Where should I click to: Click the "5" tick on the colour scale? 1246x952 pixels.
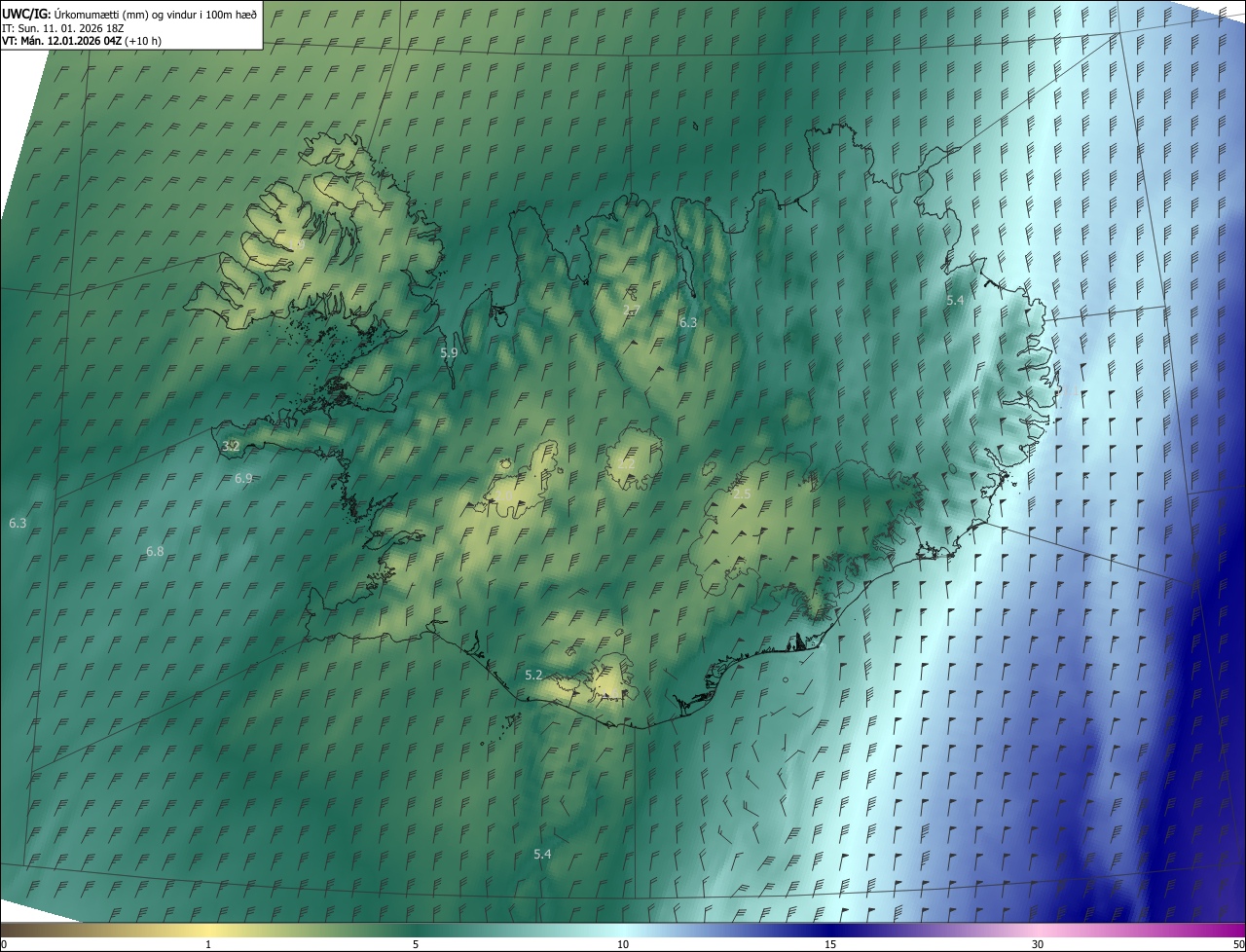click(416, 944)
